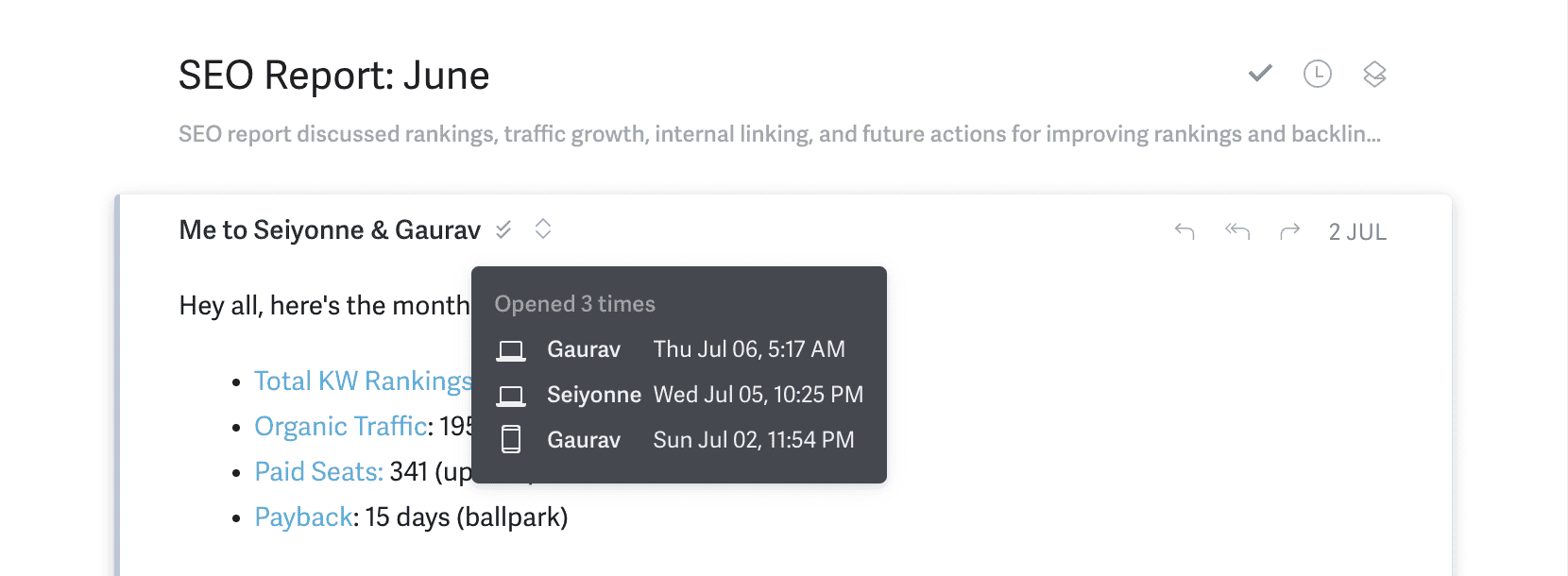The width and height of the screenshot is (1568, 576).
Task: Expand message details with the up-down chevron
Action: coord(542,229)
